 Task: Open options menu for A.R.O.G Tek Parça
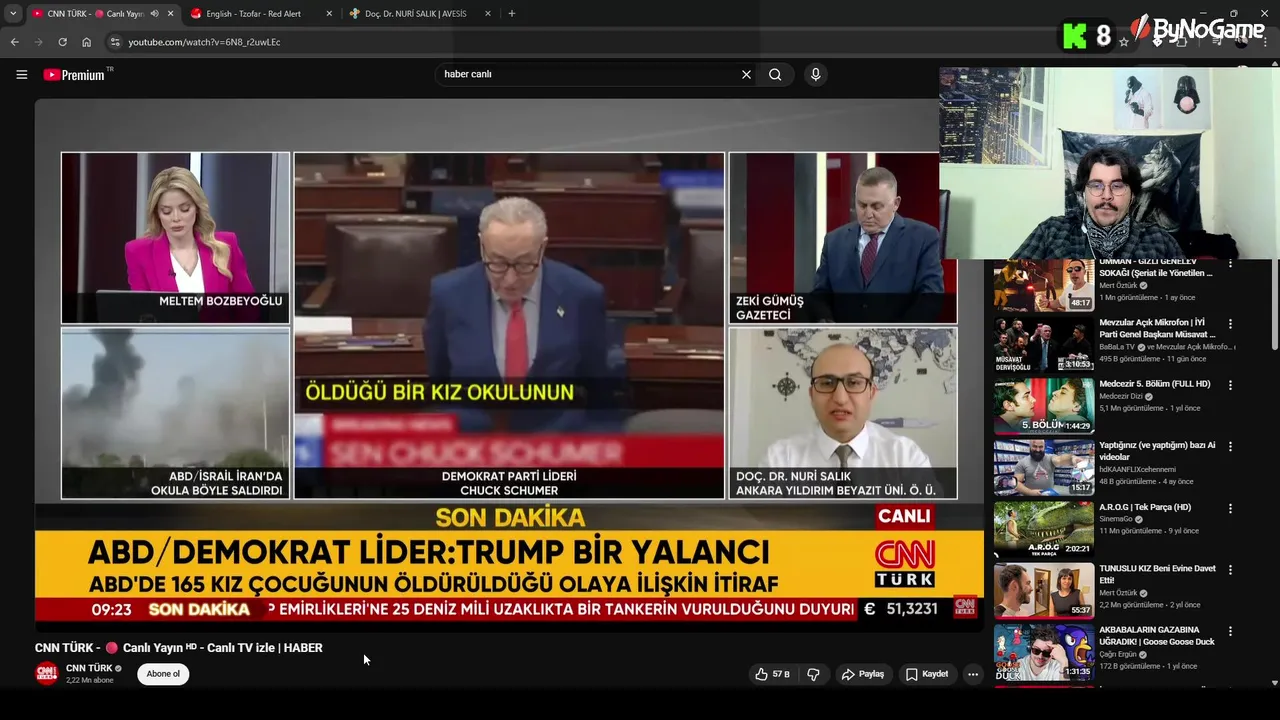coord(1230,508)
